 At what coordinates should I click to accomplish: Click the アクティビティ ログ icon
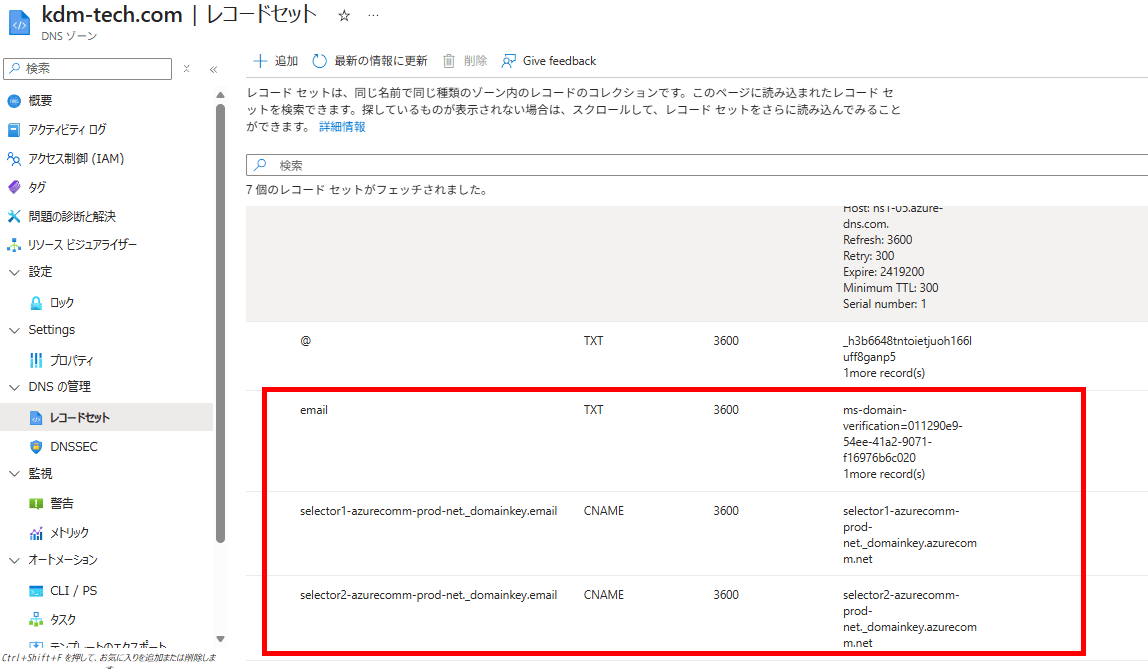[x=14, y=130]
